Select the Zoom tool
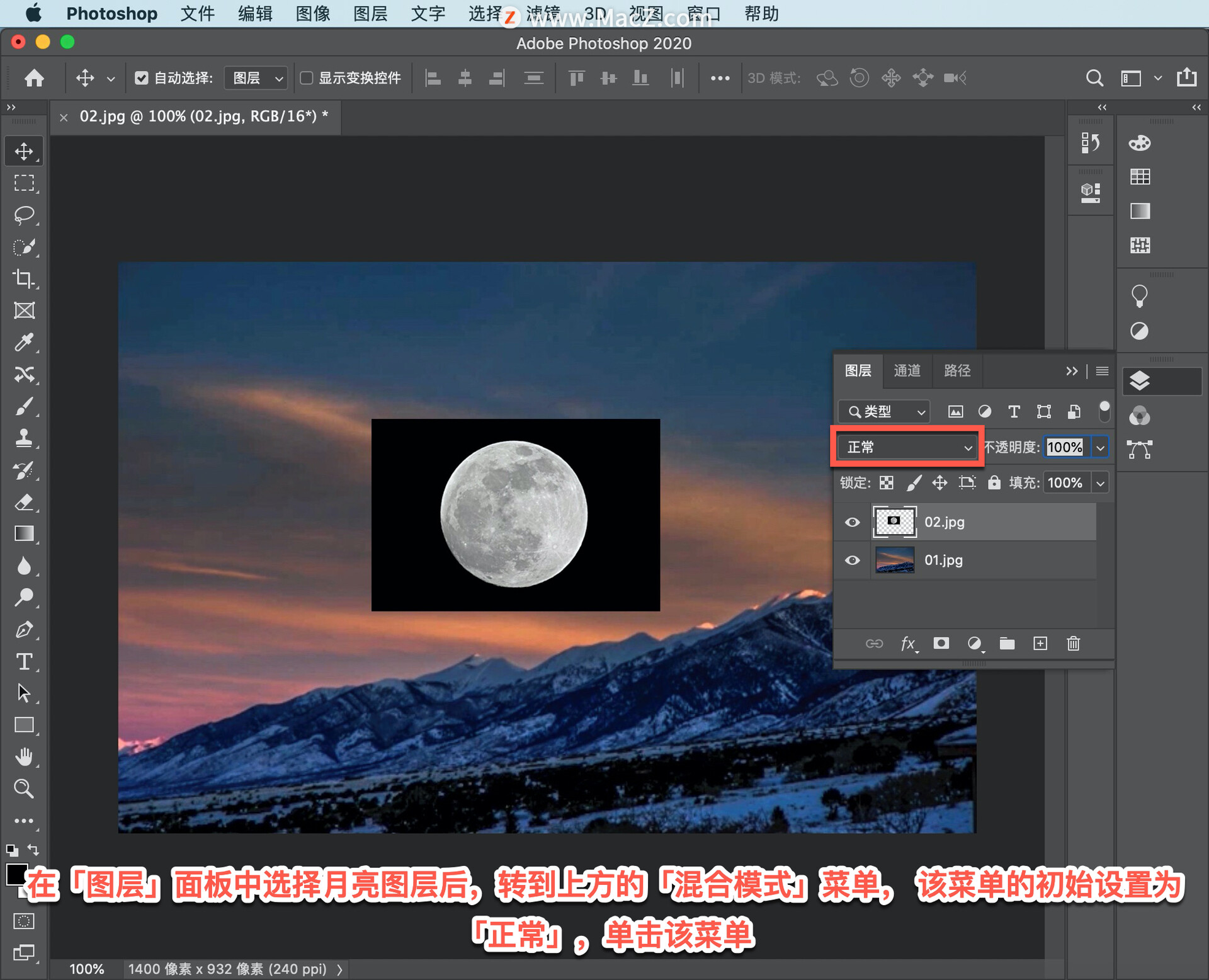This screenshot has width=1209, height=980. point(24,789)
